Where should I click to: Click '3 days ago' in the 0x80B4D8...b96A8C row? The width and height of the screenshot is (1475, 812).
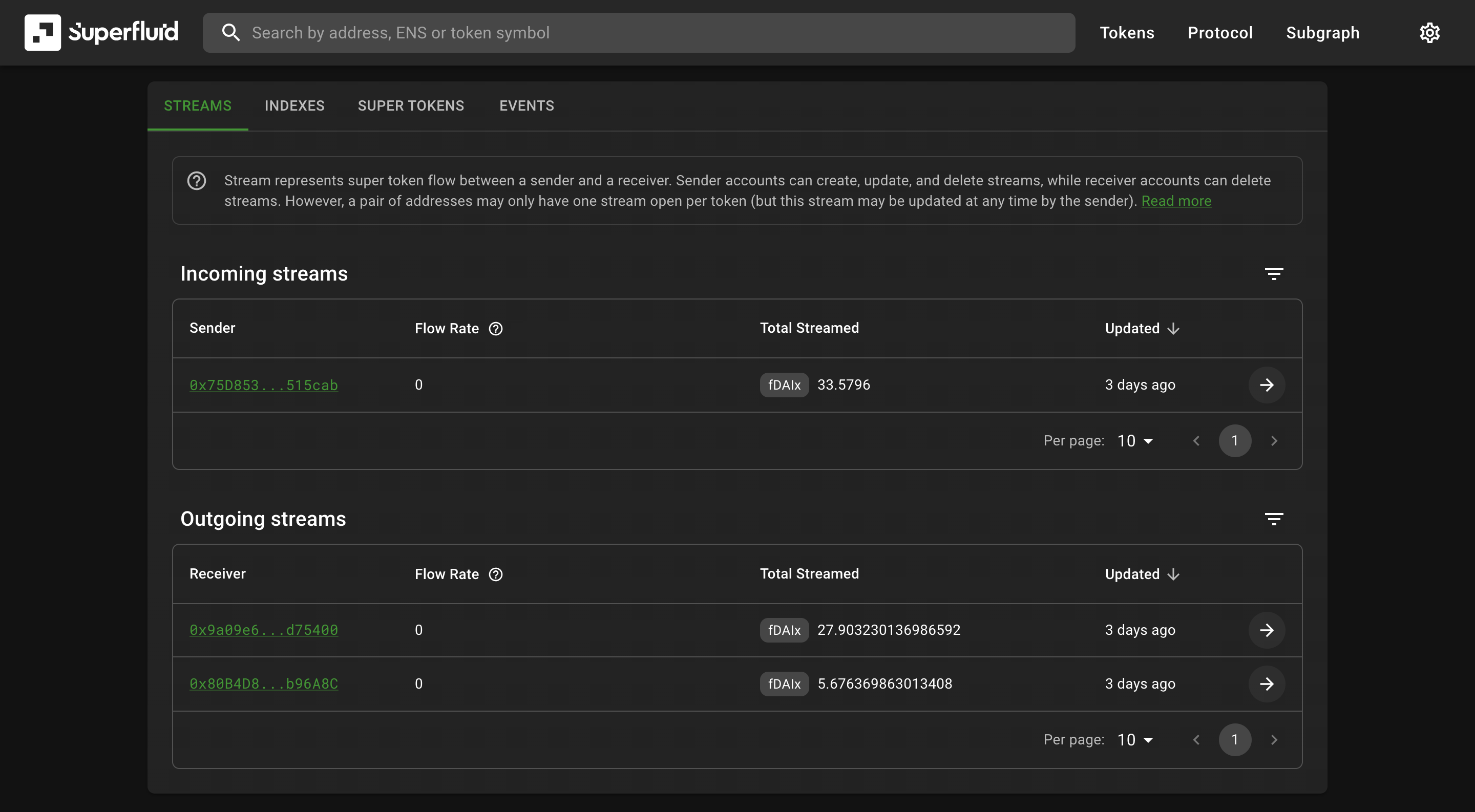click(1140, 684)
